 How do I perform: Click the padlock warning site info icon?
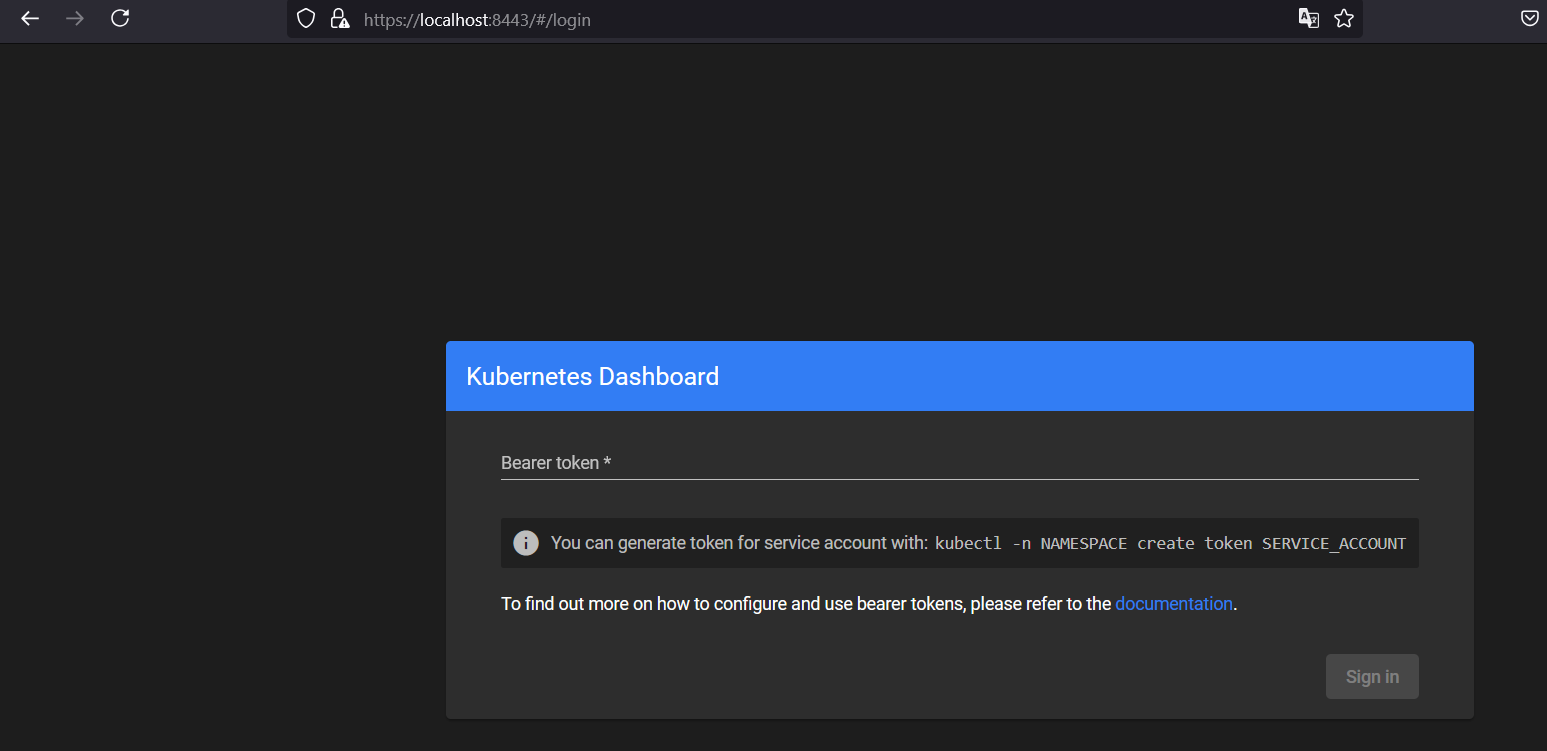click(340, 18)
